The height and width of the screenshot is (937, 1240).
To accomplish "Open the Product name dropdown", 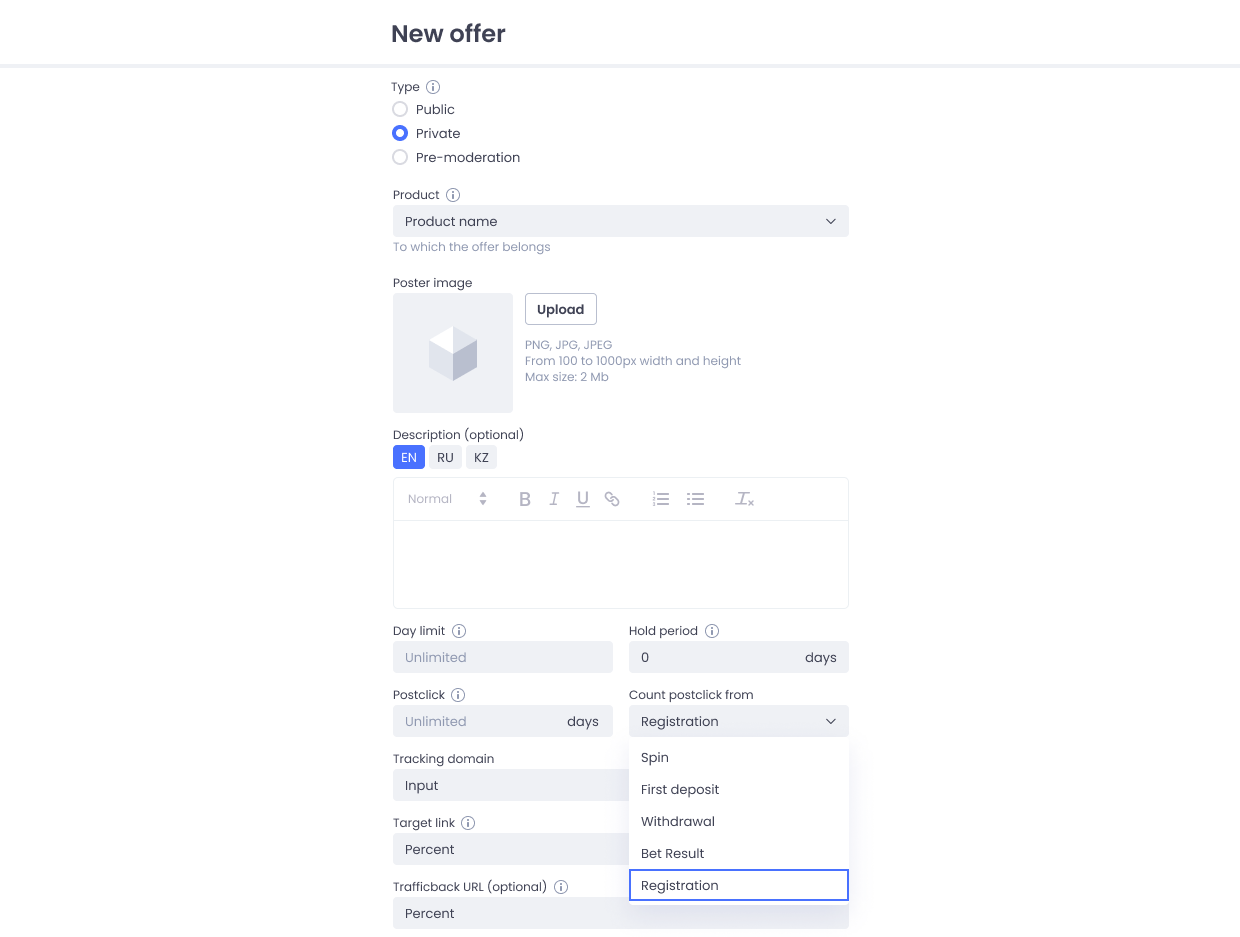I will 620,221.
